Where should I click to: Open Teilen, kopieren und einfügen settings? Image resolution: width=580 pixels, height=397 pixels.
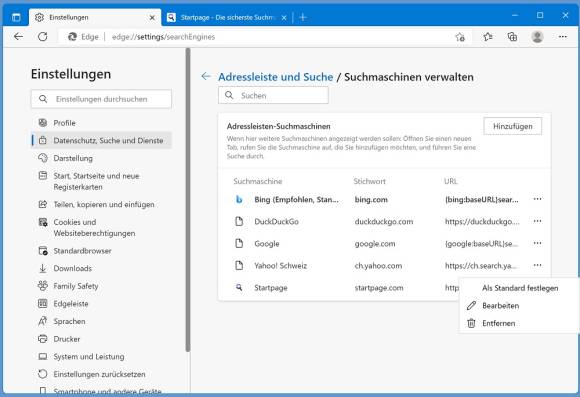click(x=101, y=204)
